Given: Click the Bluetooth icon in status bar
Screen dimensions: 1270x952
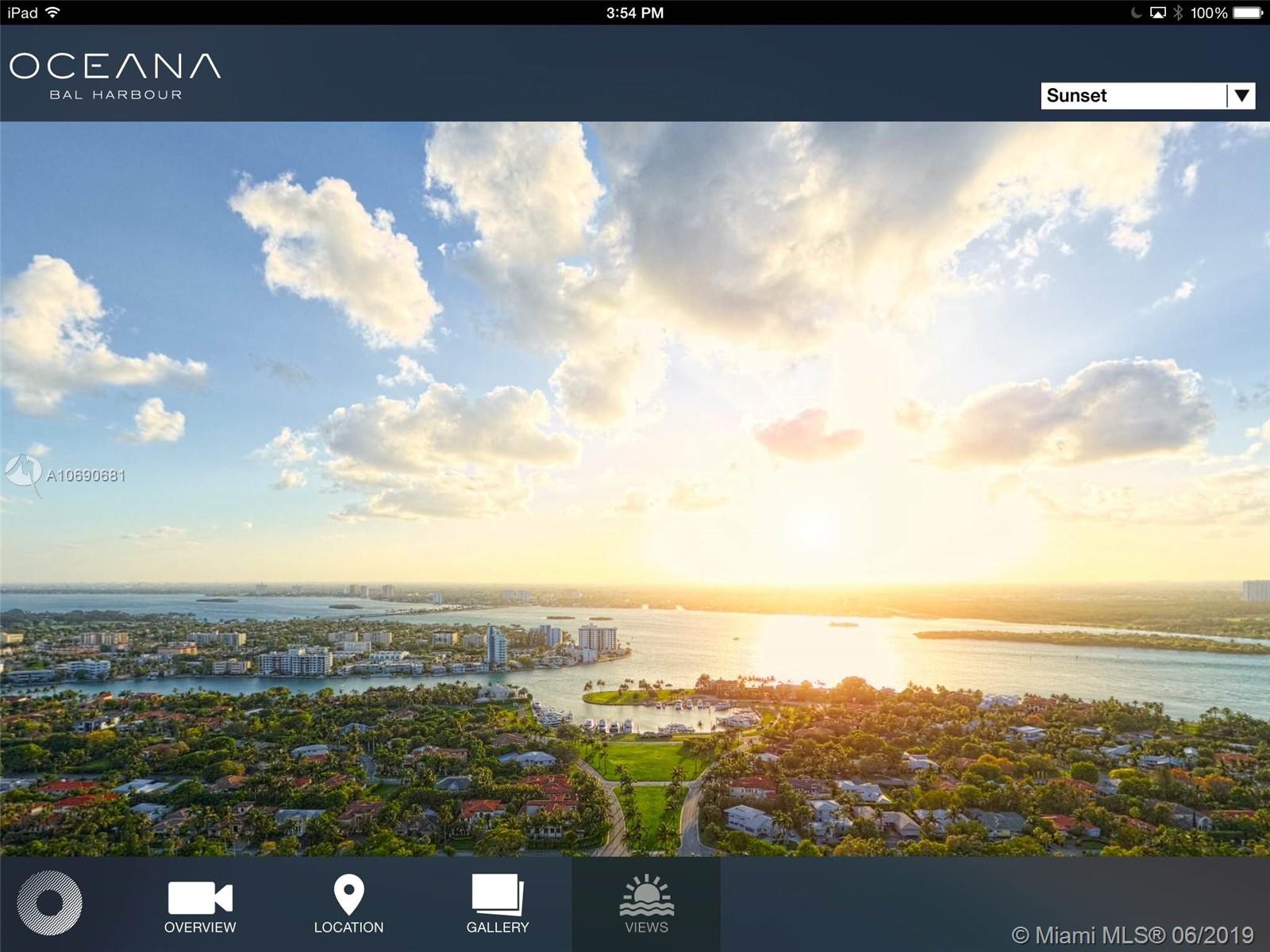Looking at the screenshot, I should click(x=1178, y=13).
